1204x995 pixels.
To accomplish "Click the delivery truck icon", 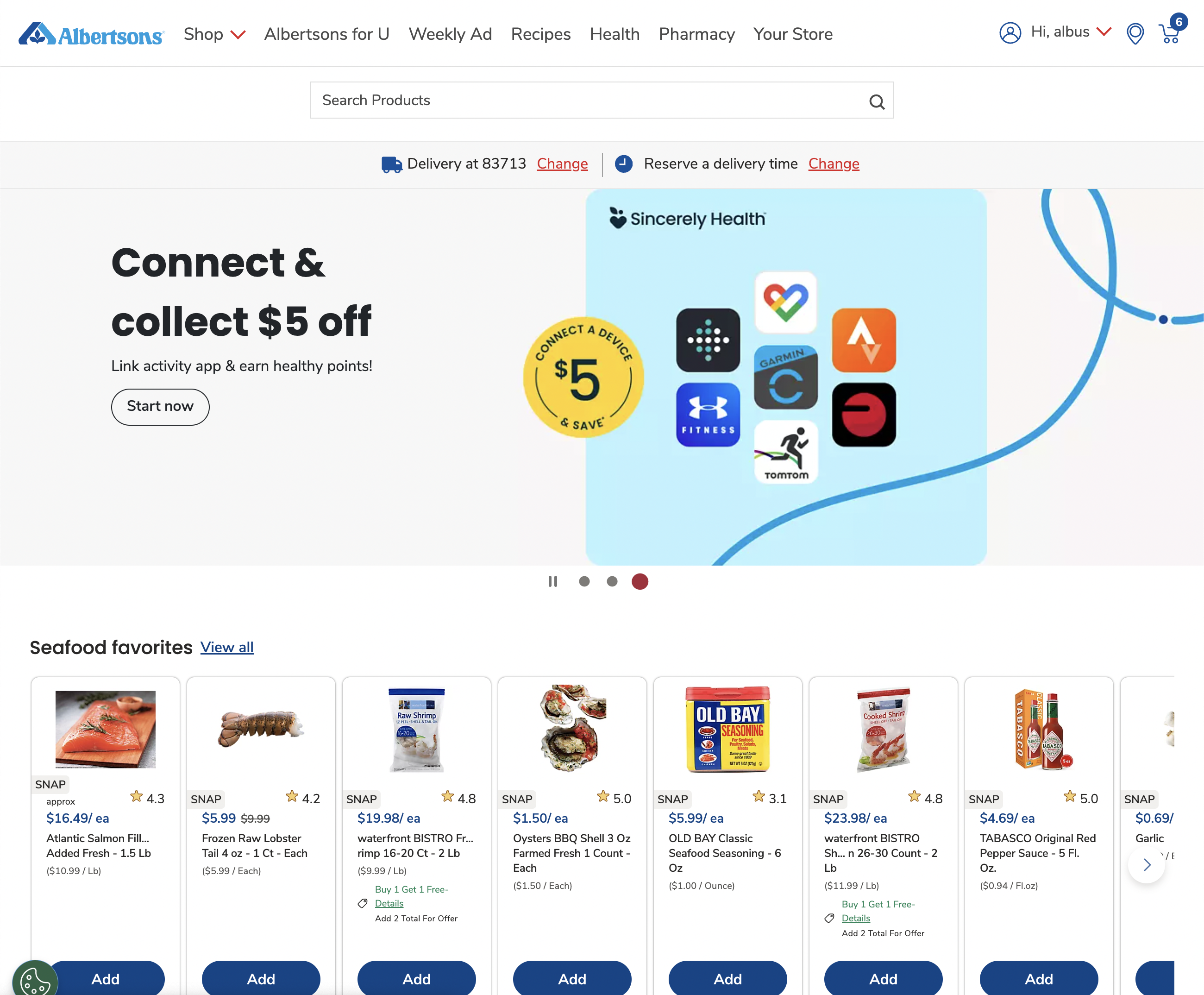I will click(391, 164).
